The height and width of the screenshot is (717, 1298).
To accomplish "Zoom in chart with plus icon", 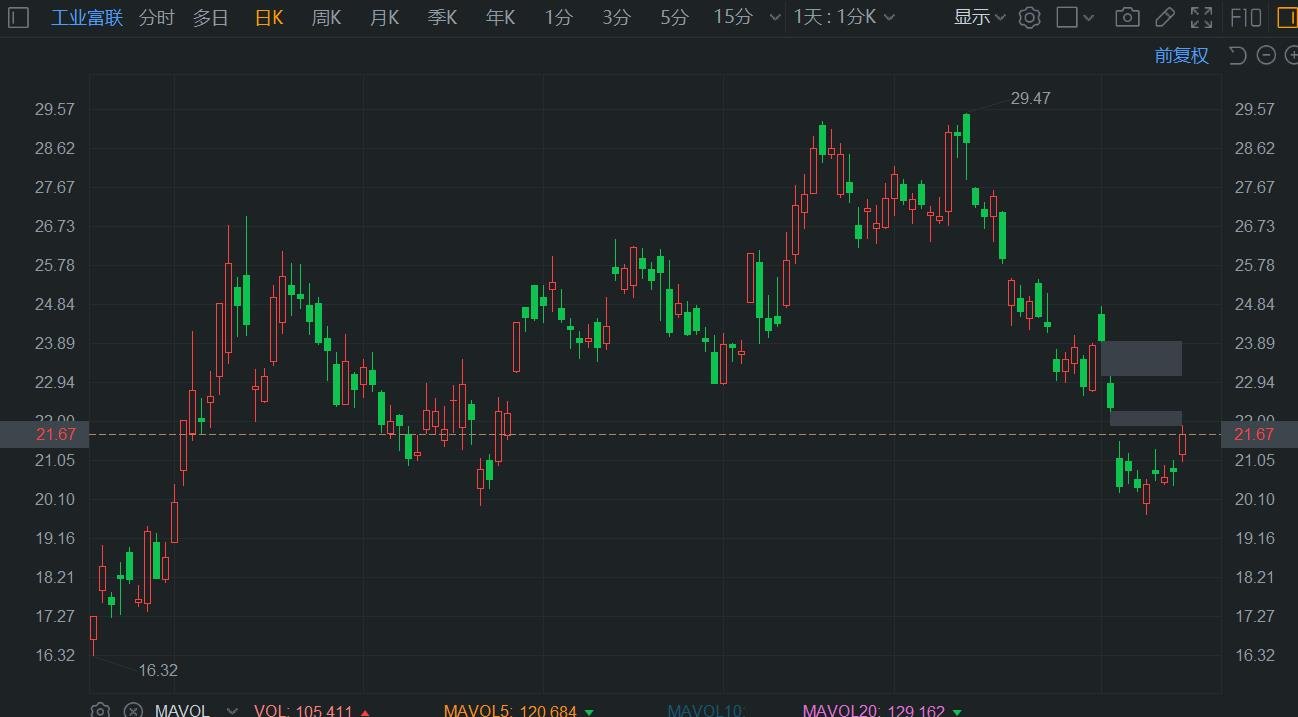I will point(1290,55).
